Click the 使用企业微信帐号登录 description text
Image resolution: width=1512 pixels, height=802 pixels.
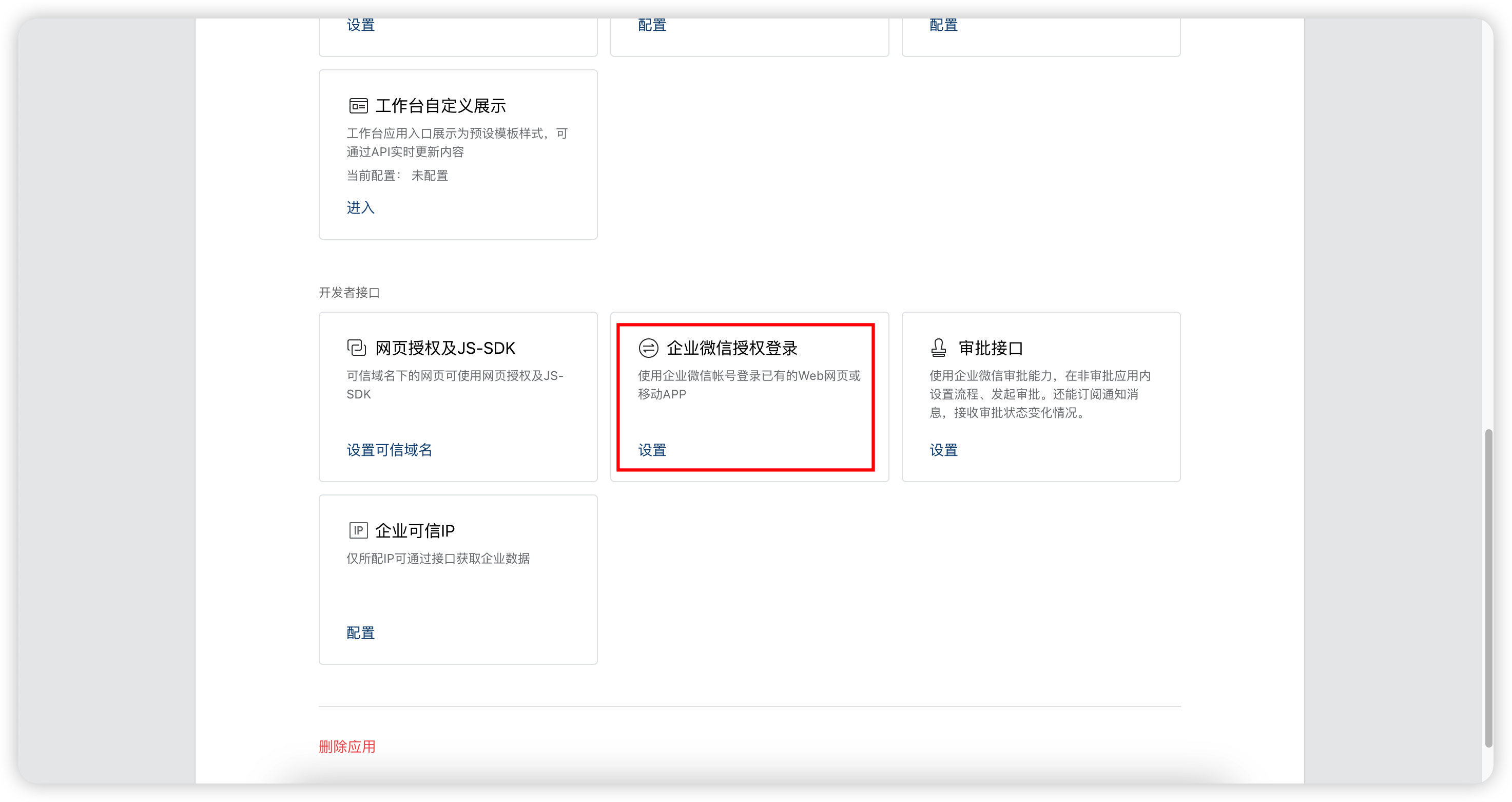tap(749, 385)
